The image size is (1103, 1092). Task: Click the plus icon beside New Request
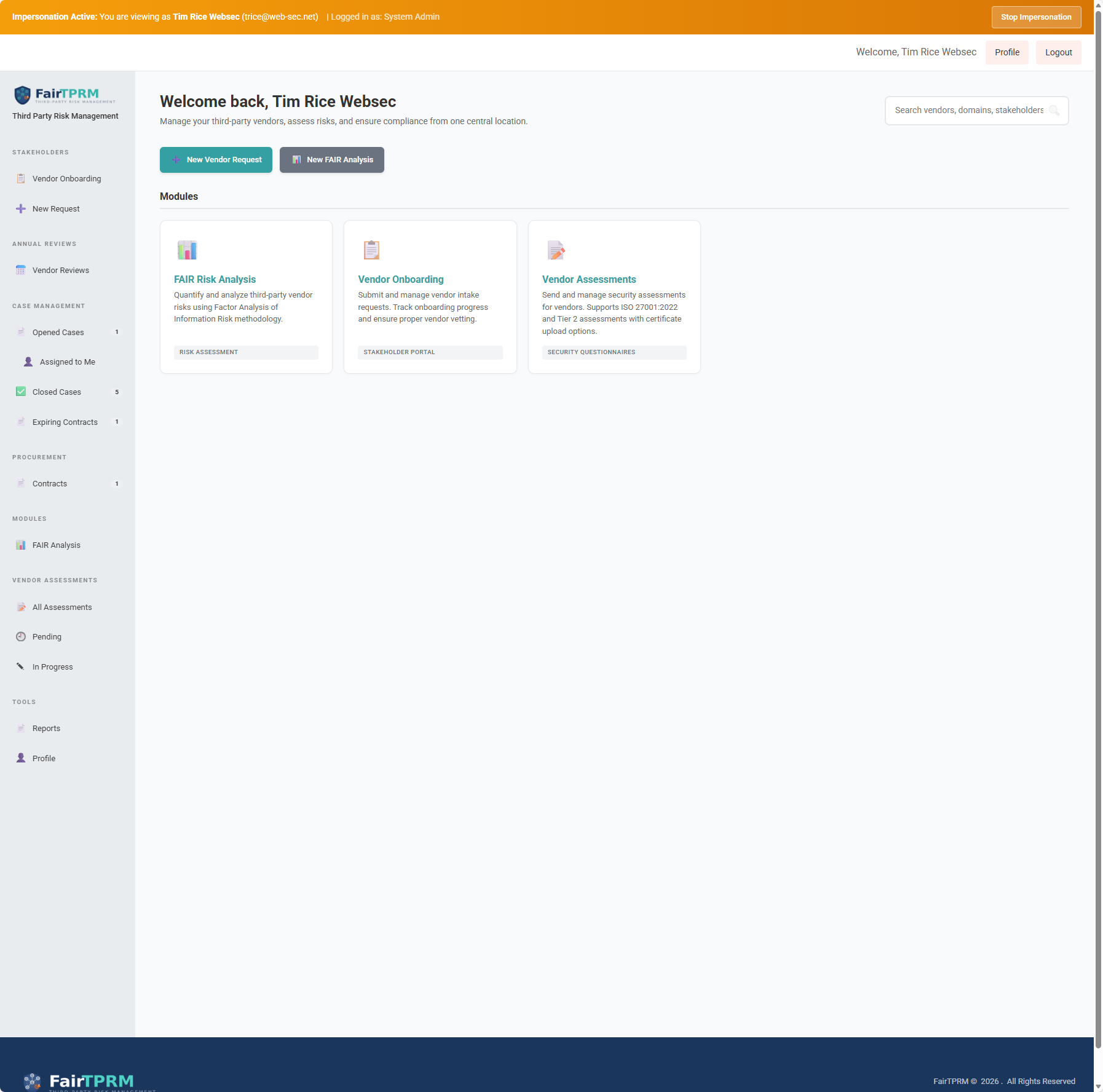[21, 208]
